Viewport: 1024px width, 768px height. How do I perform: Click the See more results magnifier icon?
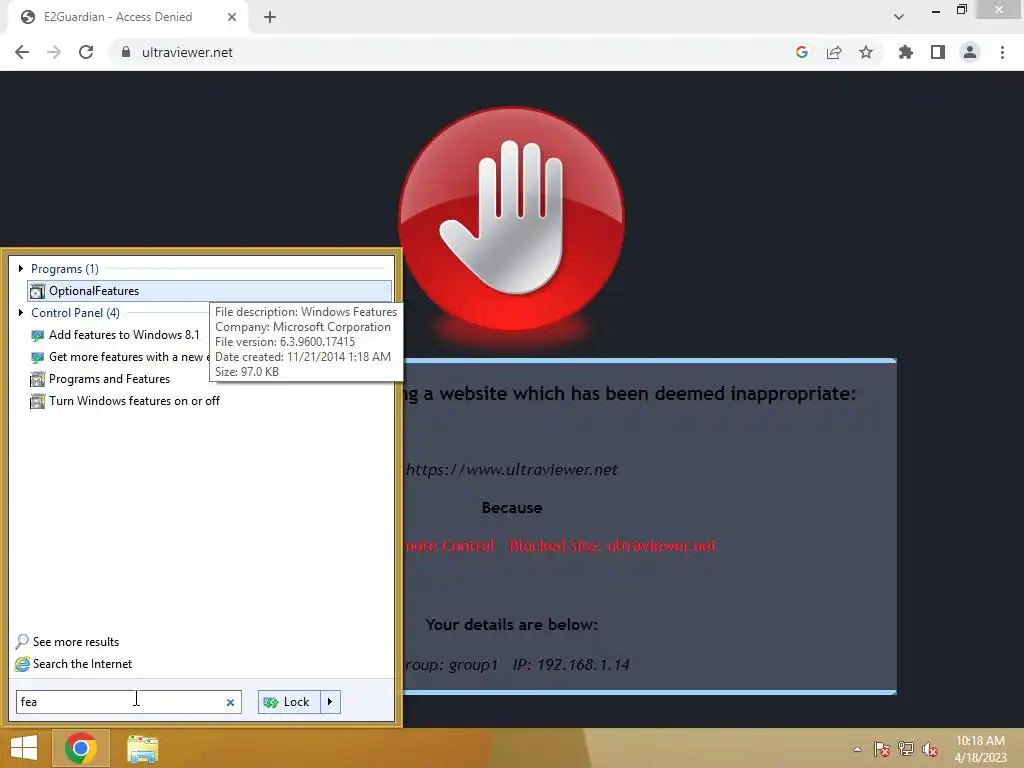coord(22,642)
